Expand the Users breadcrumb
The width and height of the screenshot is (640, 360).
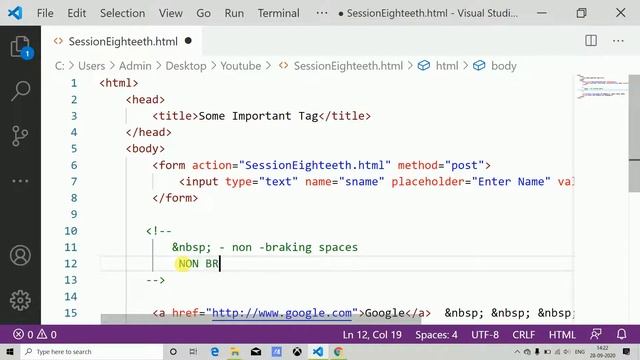[91, 66]
